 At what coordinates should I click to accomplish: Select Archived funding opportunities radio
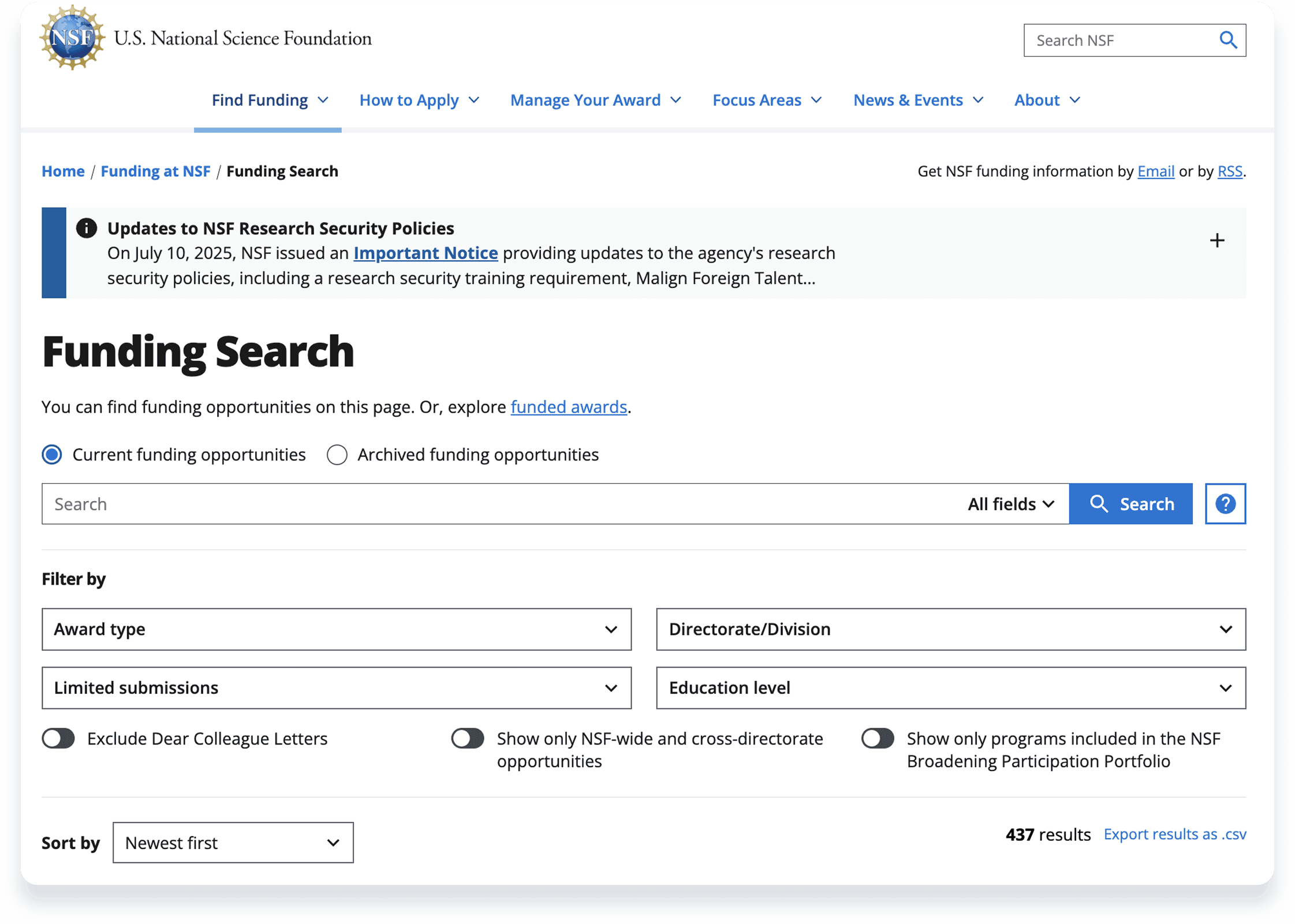pos(337,455)
